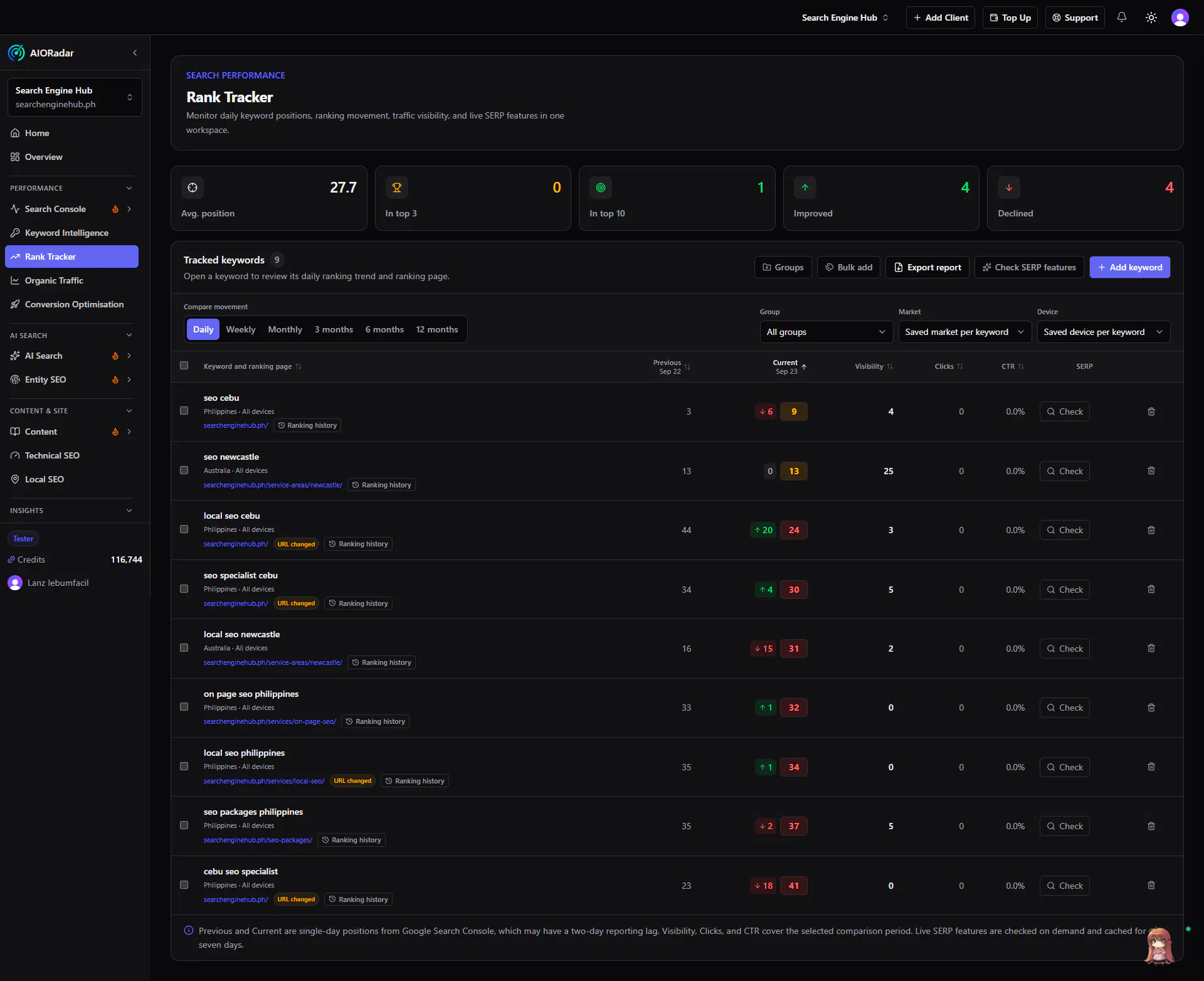Expand the Search Console submenu

point(129,209)
